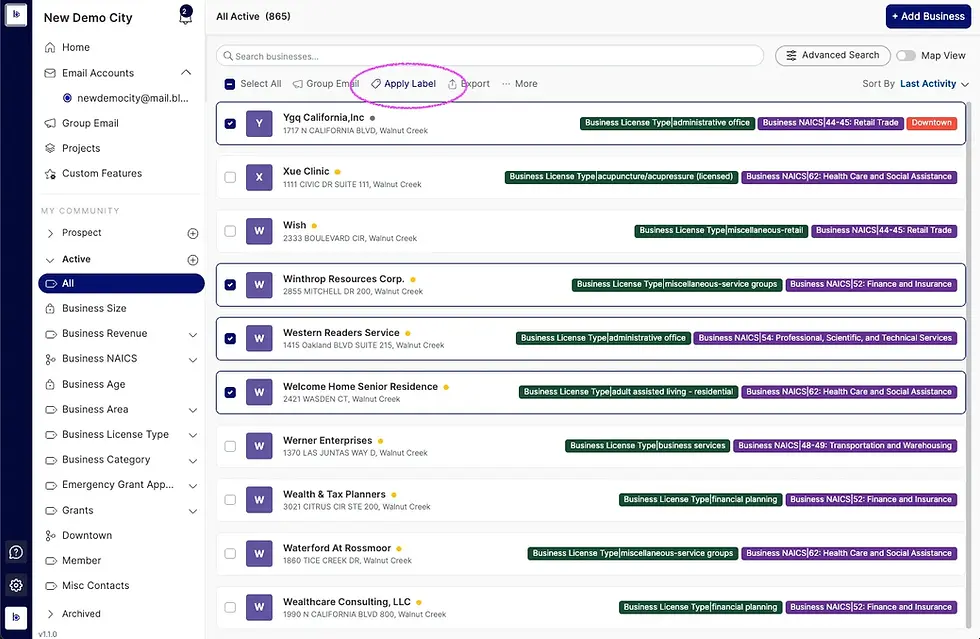The height and width of the screenshot is (639, 980).
Task: Toggle the Select All checkbox
Action: tap(229, 84)
